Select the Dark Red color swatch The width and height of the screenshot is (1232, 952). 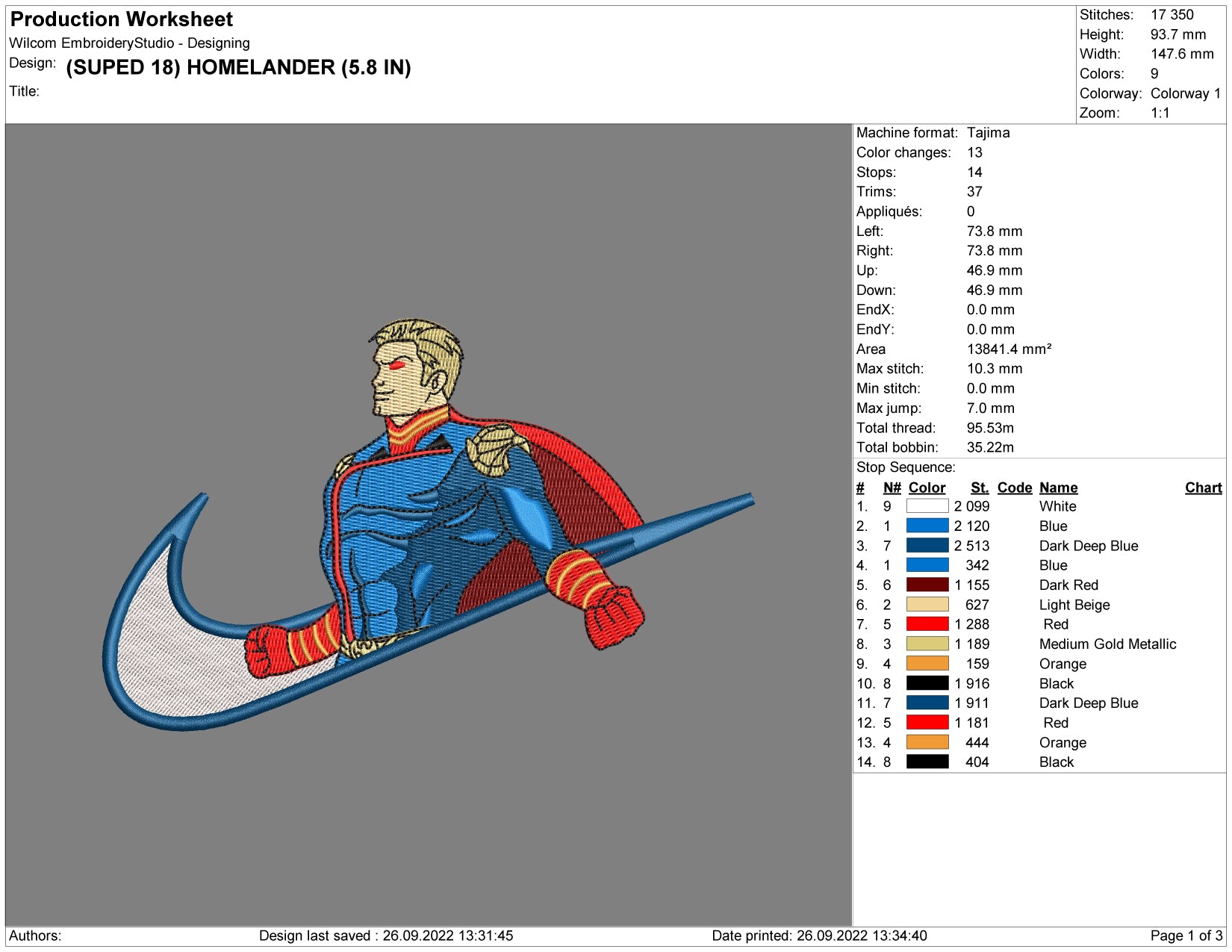coord(927,585)
